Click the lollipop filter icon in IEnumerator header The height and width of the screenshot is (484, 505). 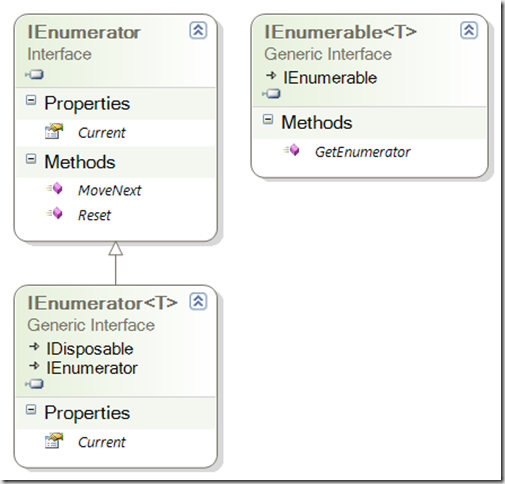point(34,74)
